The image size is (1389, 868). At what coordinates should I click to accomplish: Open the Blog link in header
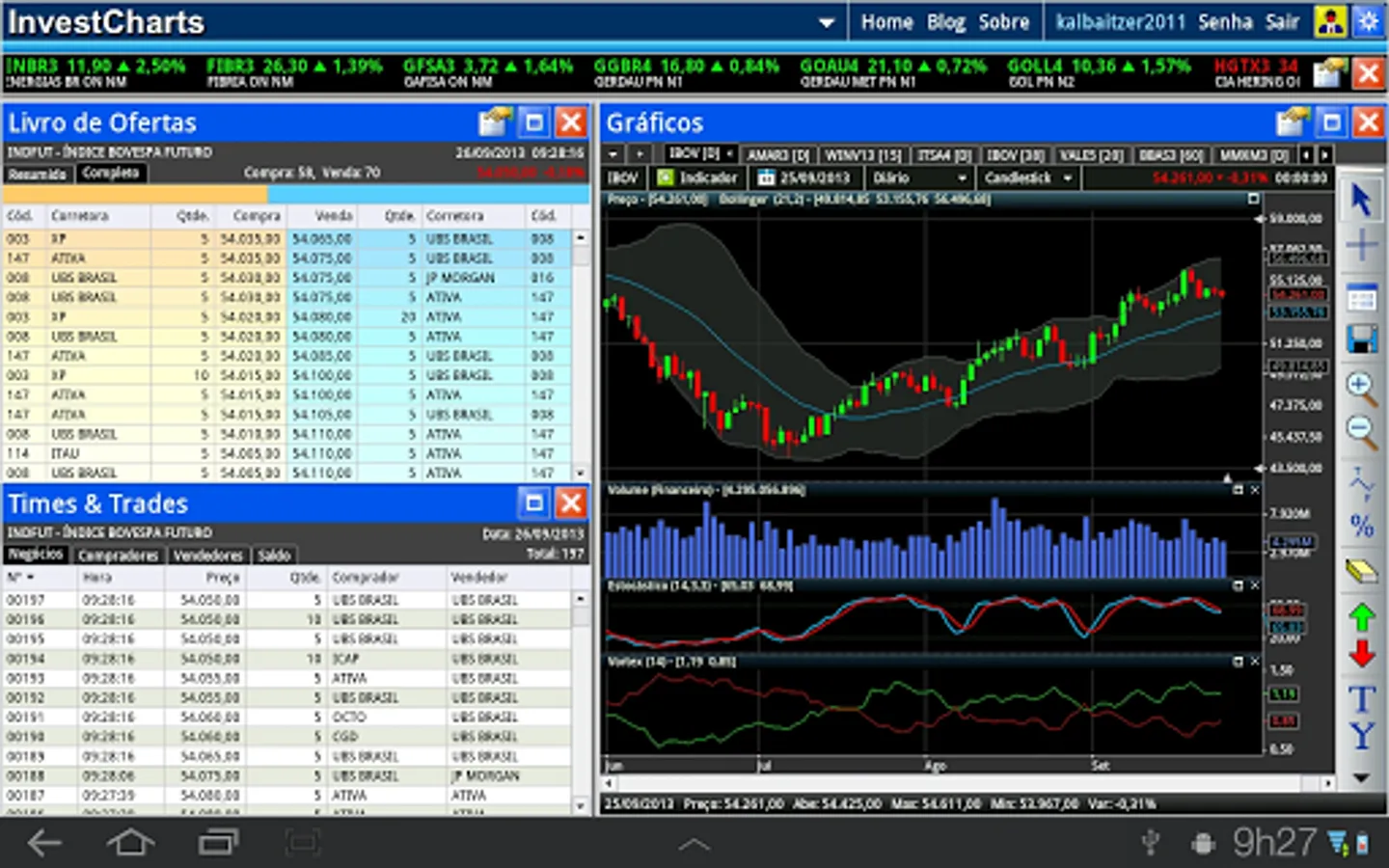946,22
